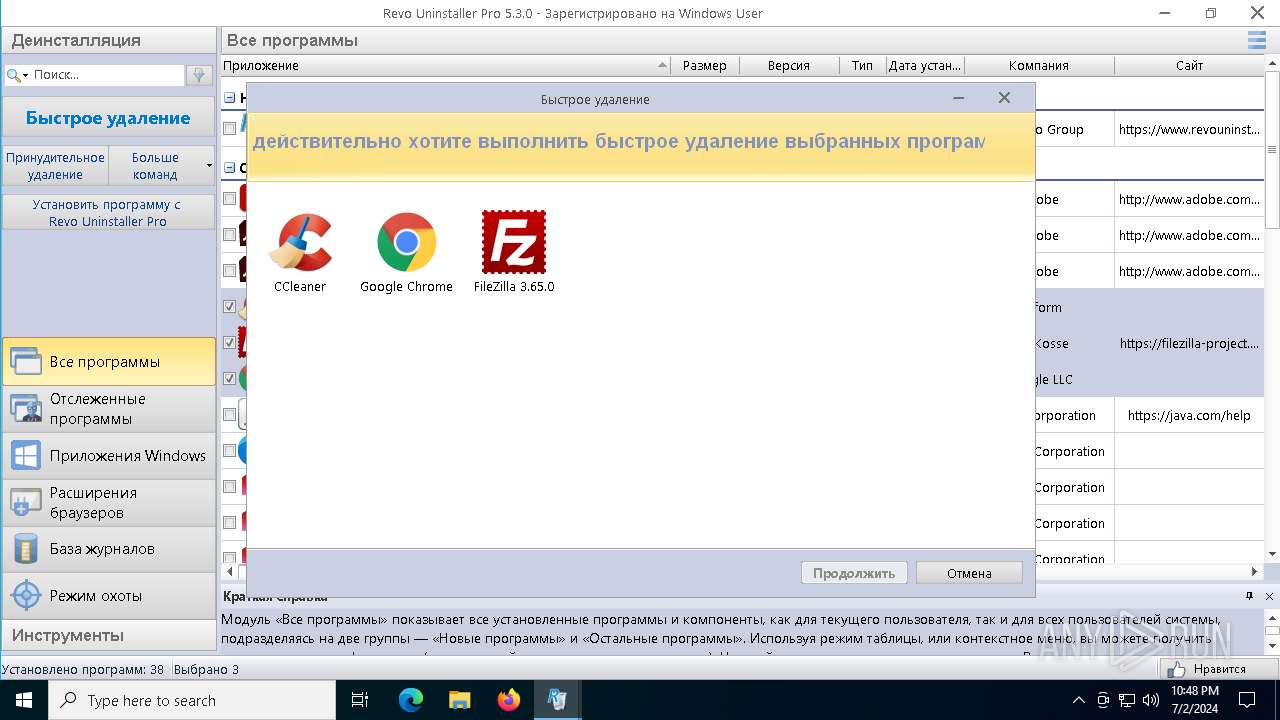Go to Расширения браузеров section
The height and width of the screenshot is (720, 1280).
(109, 502)
